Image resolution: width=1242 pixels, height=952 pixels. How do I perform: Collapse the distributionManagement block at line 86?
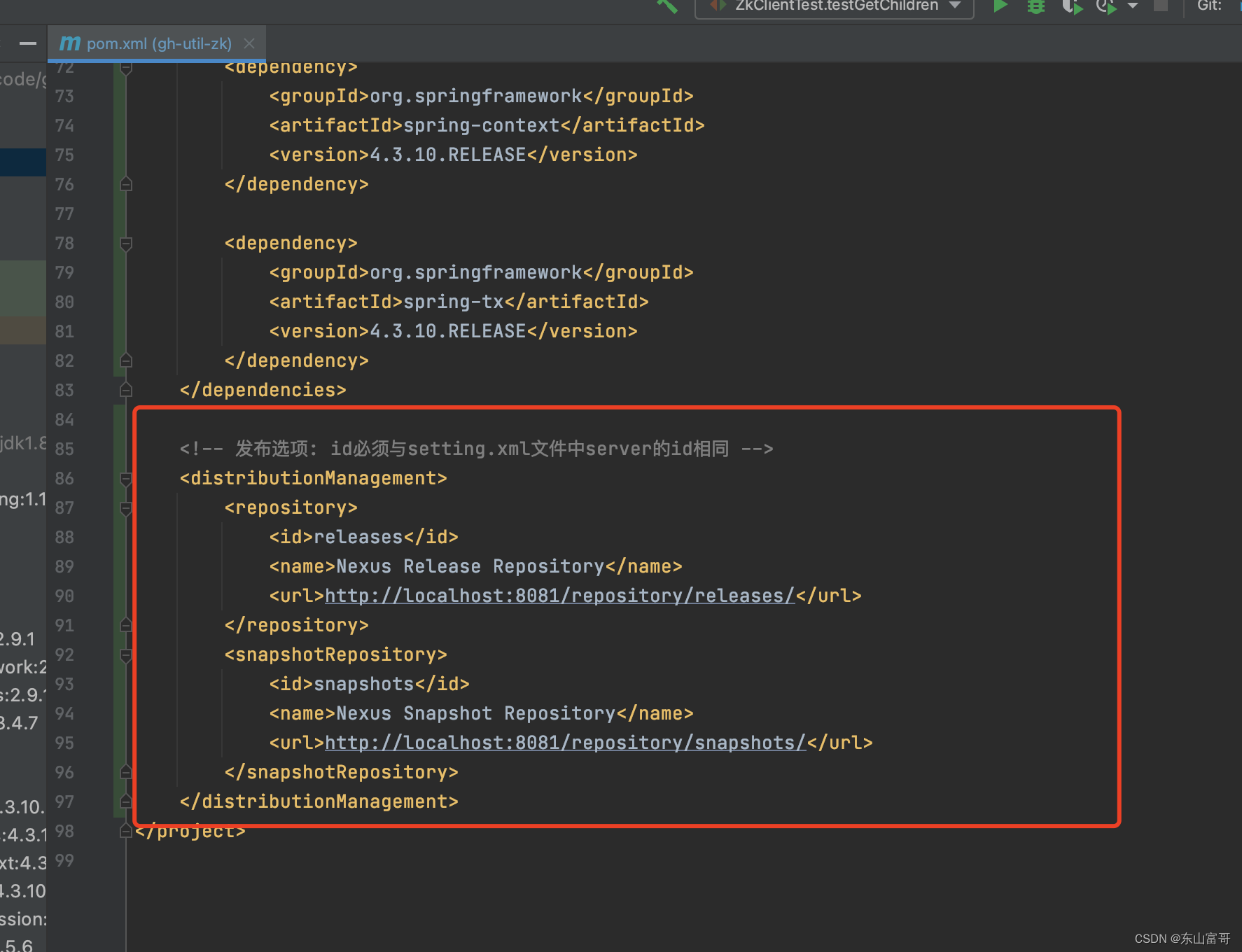coord(126,479)
